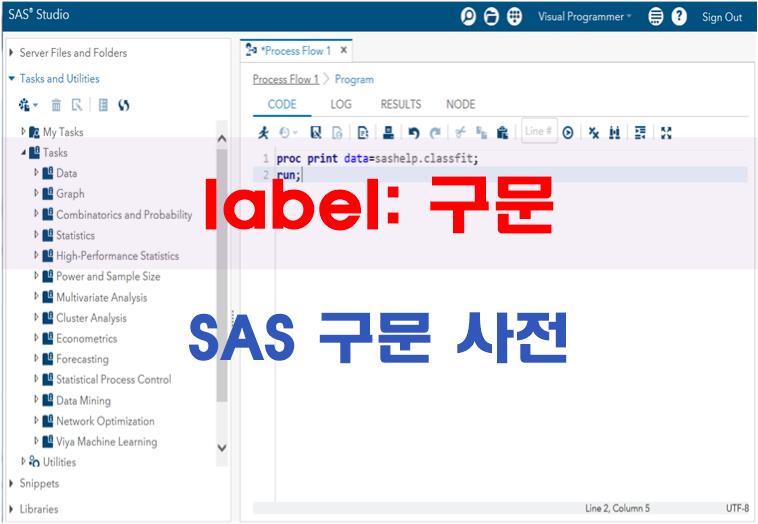Select the *Process Flow 1 tab
This screenshot has height=524, width=758.
[295, 51]
